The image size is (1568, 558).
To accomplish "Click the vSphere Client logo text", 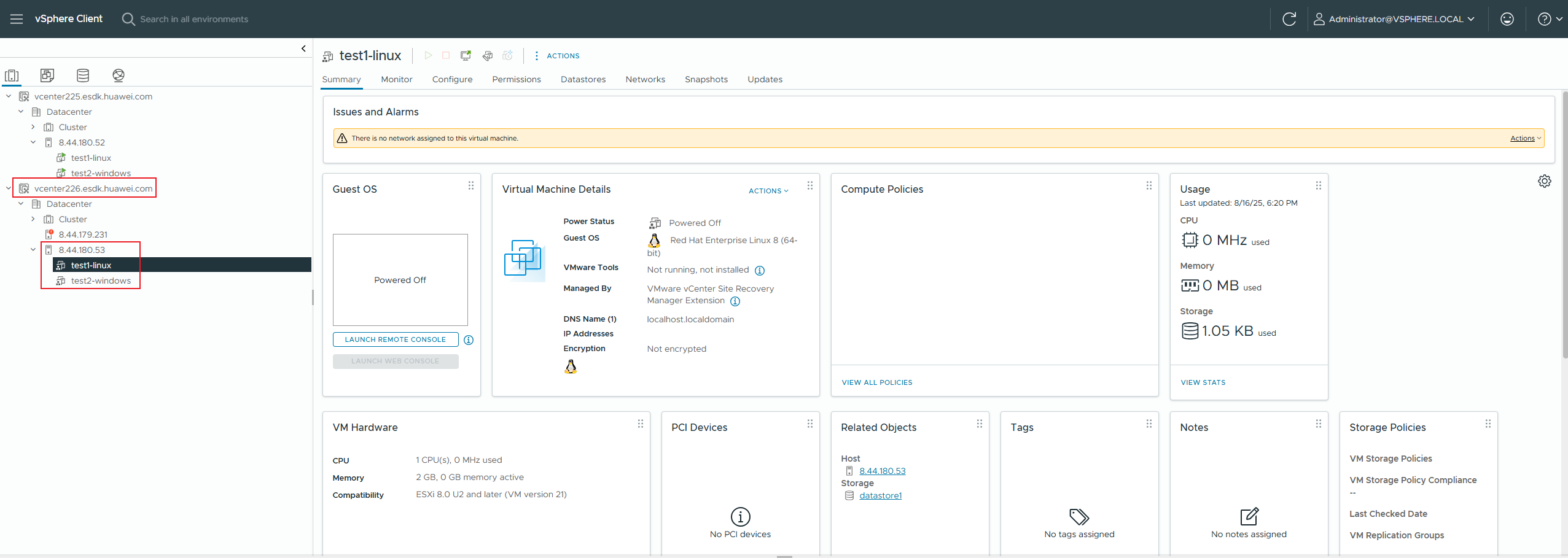I will (69, 19).
